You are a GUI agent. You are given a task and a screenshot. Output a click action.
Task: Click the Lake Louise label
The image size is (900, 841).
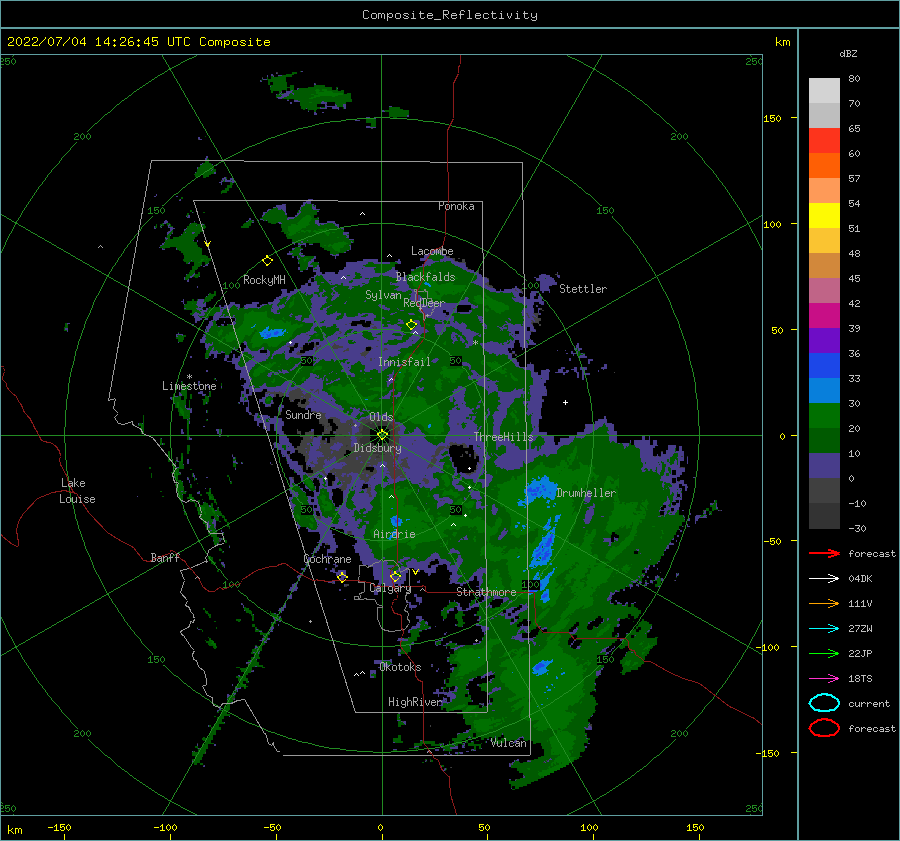(77, 491)
